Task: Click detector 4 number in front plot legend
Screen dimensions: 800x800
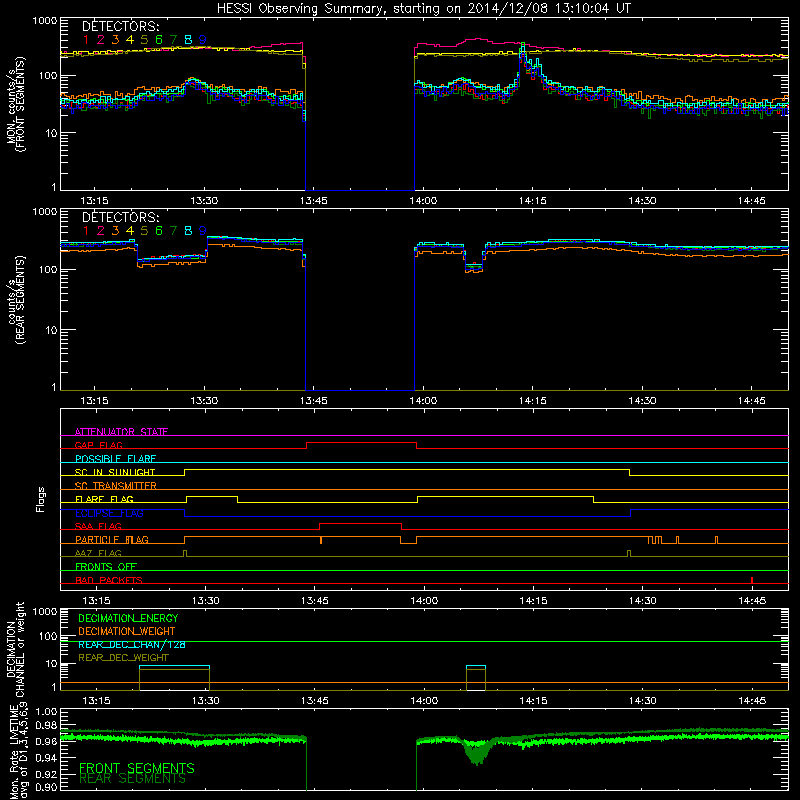Action: point(130,40)
